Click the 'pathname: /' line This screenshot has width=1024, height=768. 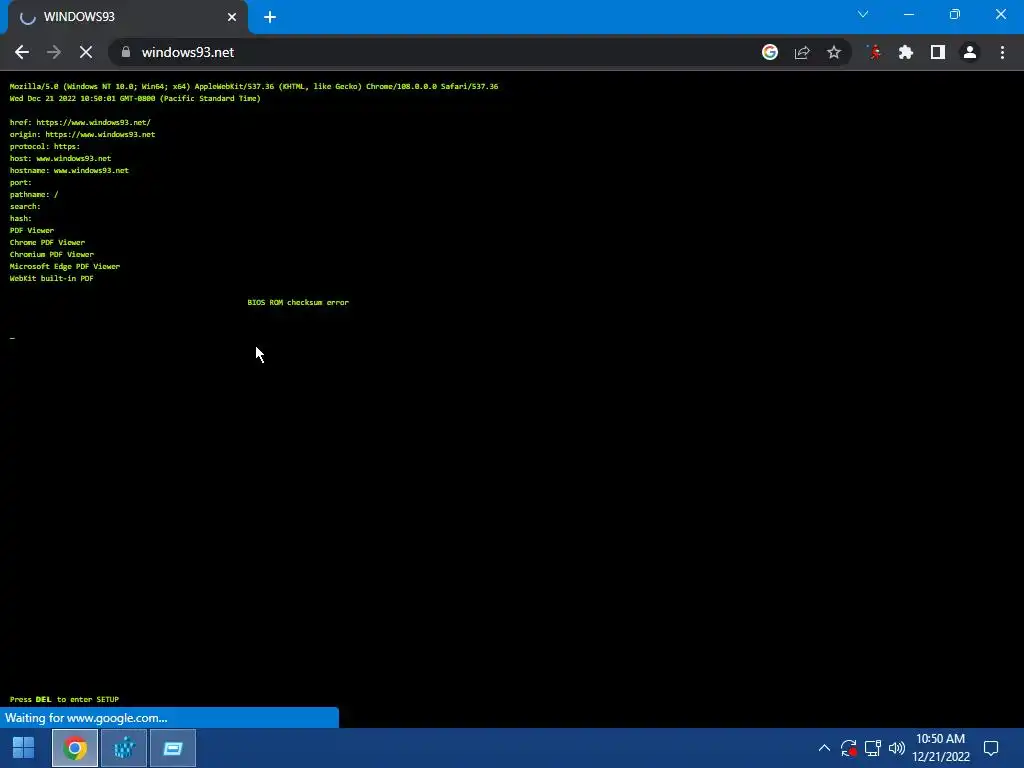[34, 195]
